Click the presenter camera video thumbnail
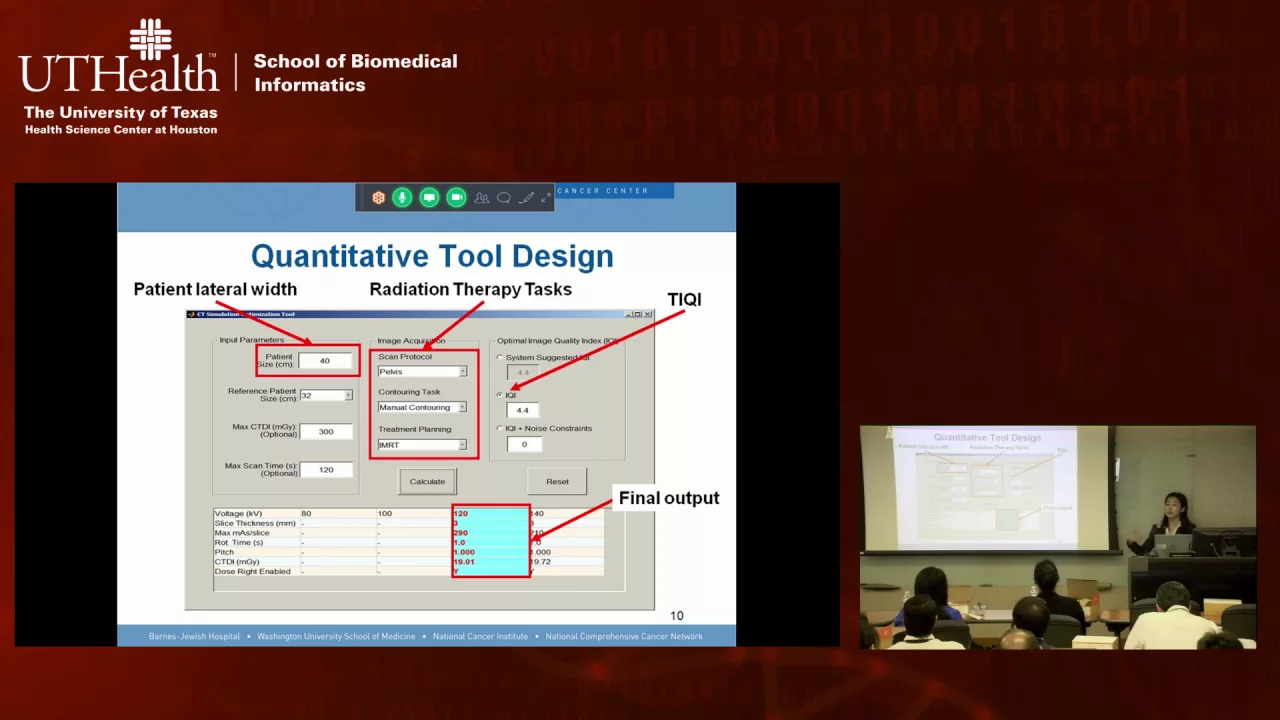Image resolution: width=1280 pixels, height=720 pixels. coord(1058,537)
